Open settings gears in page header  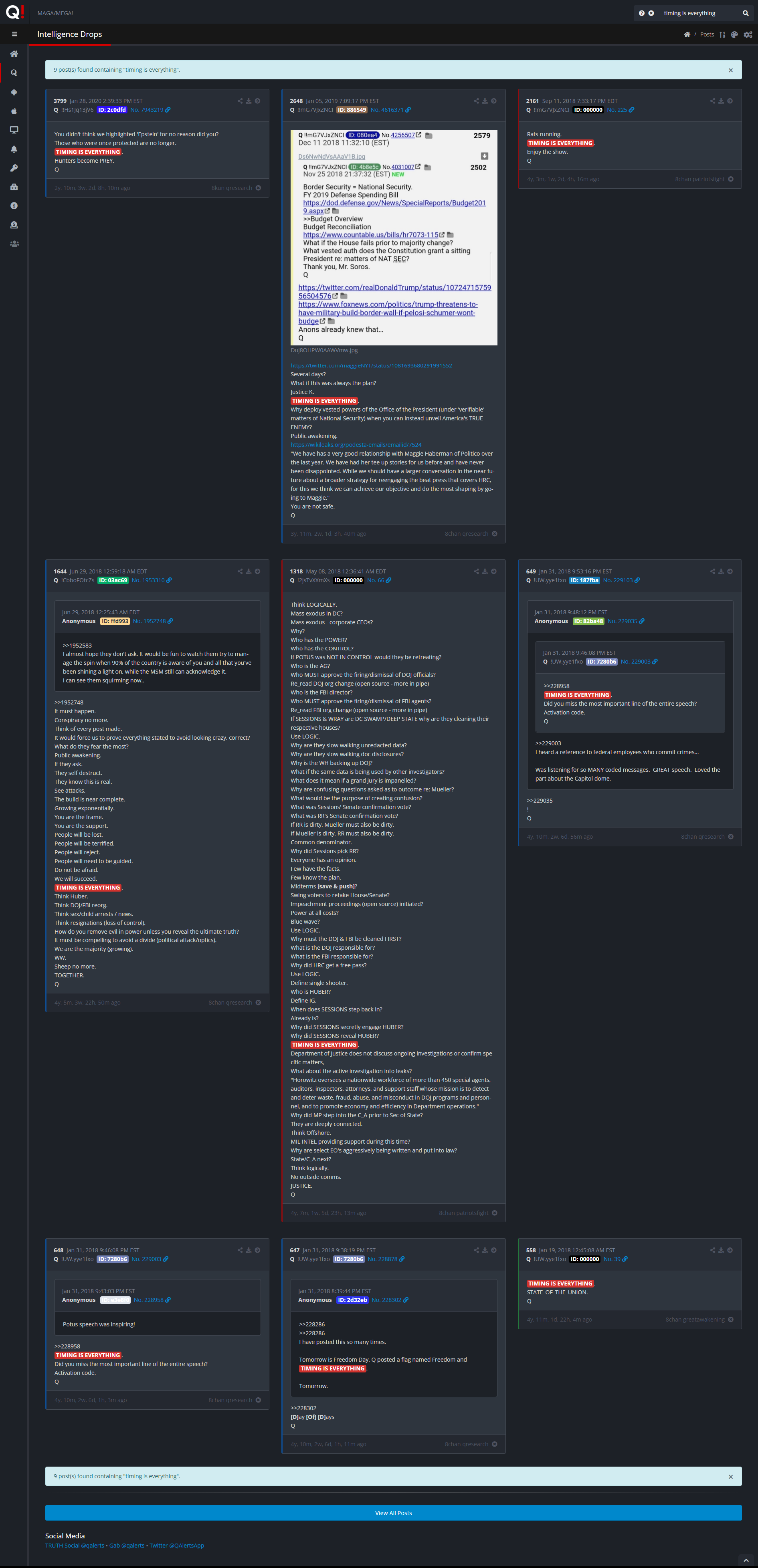[748, 35]
